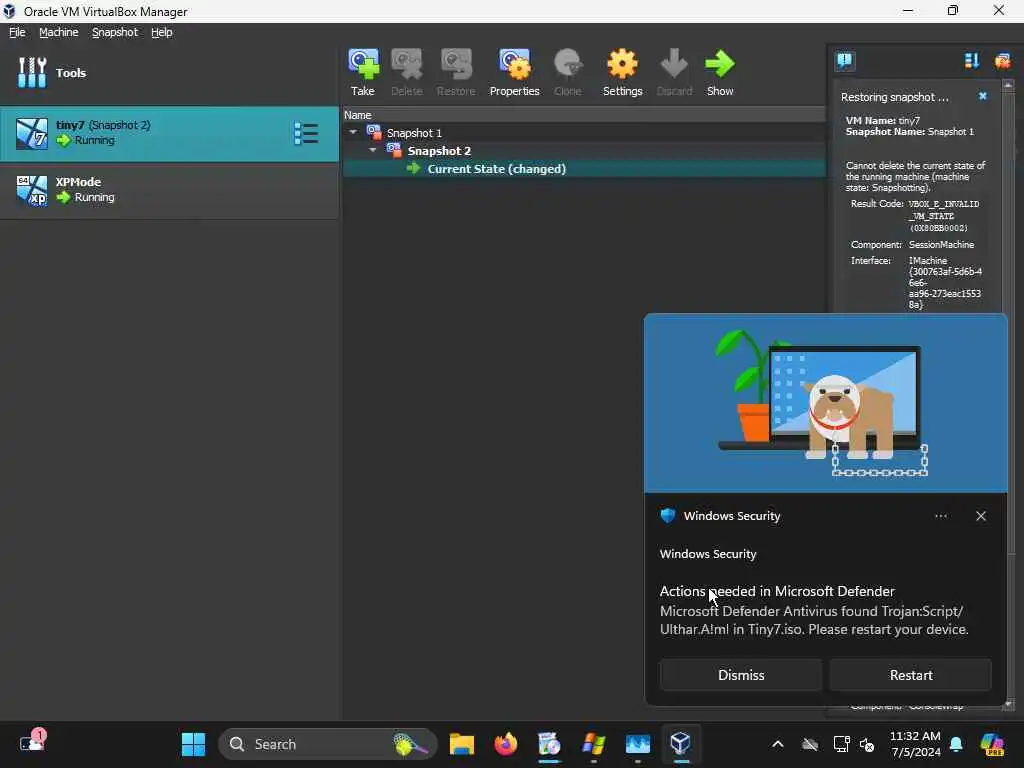Open the VirtualBox cube icon in taskbar
This screenshot has width=1024, height=768.
(680, 744)
